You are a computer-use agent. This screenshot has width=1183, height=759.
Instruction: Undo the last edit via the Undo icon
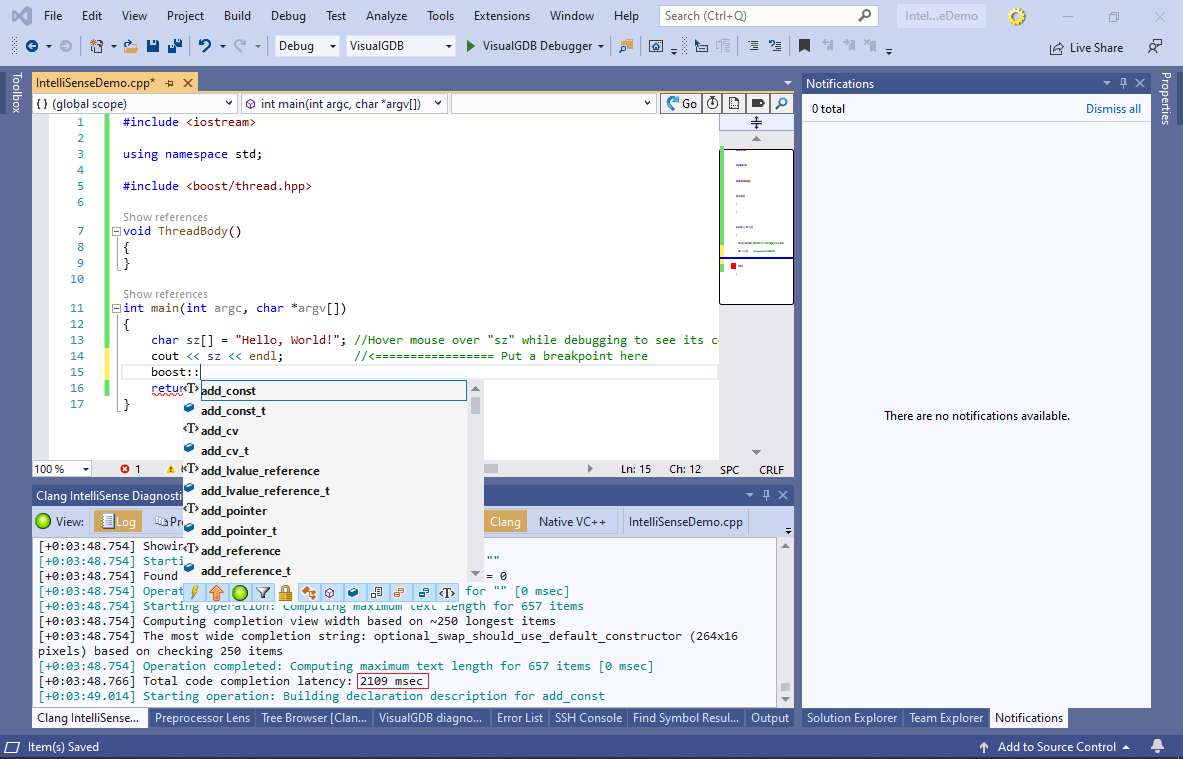pyautogui.click(x=204, y=46)
